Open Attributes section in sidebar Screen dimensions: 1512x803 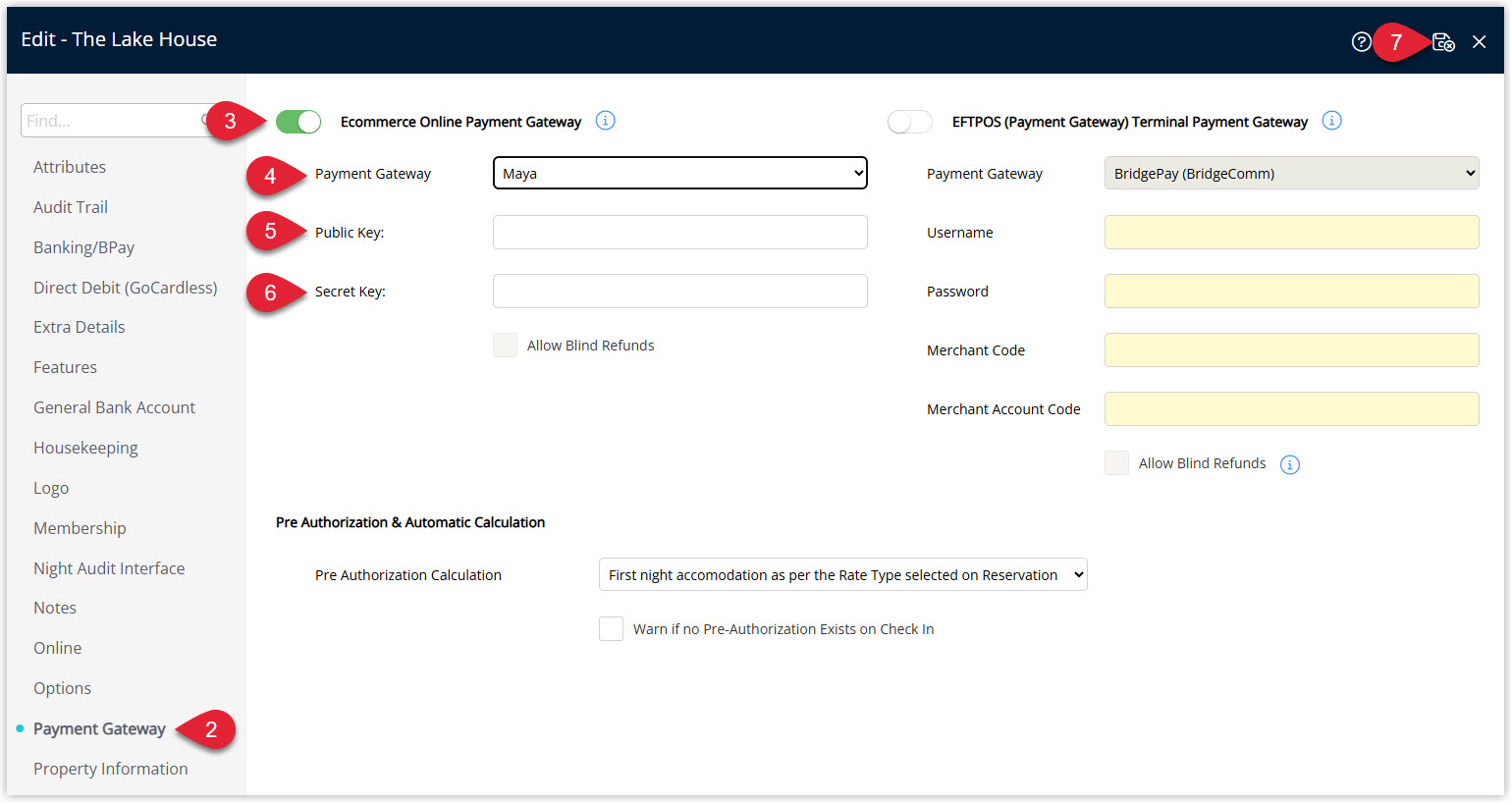(x=70, y=167)
